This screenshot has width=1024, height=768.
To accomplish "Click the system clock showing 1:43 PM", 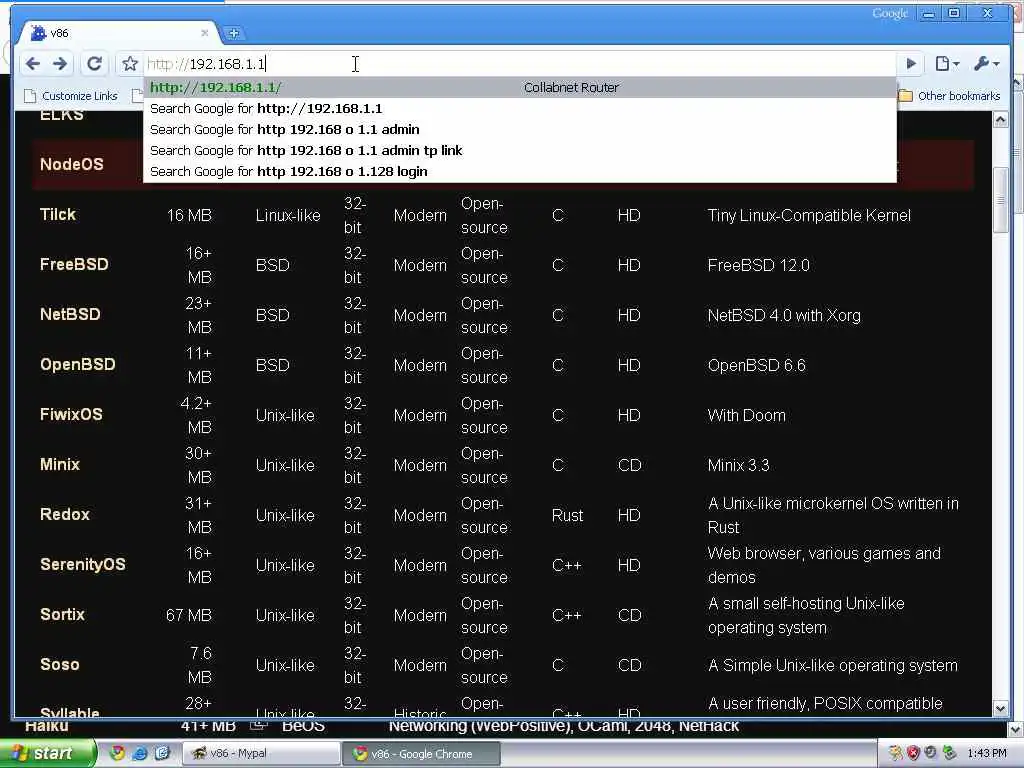I will [x=986, y=753].
